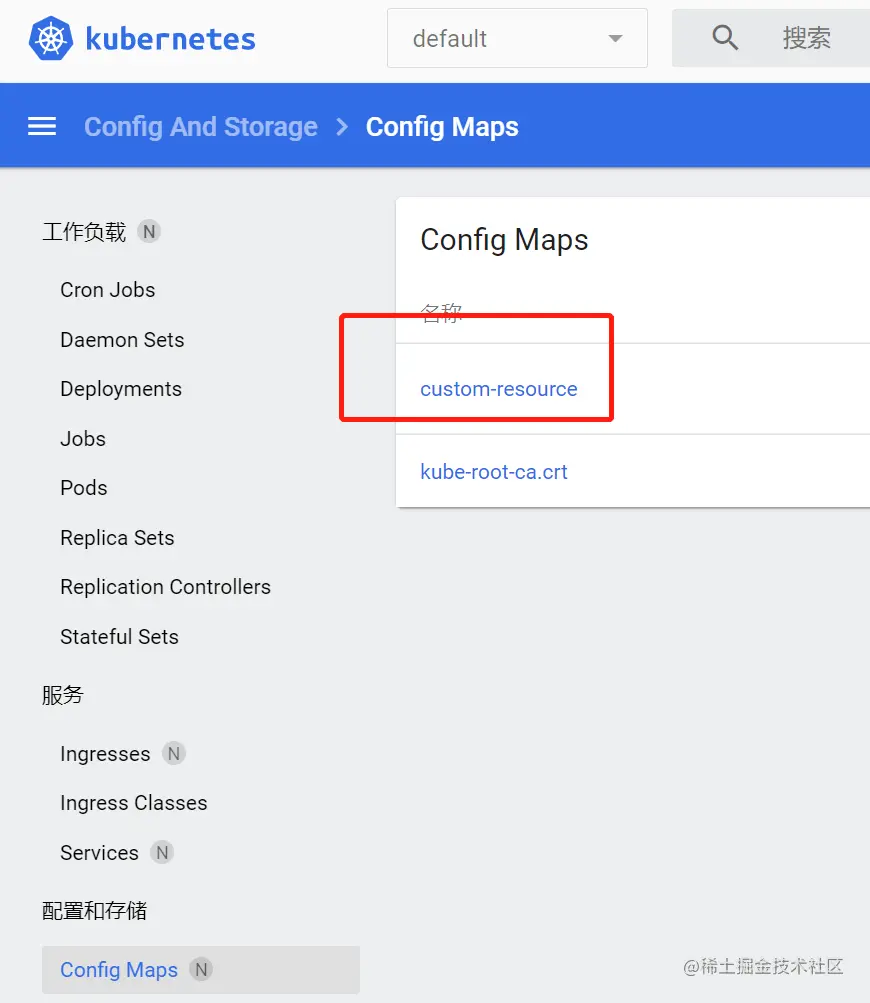This screenshot has width=870, height=1003.
Task: Open the custom-resource config map
Action: pyautogui.click(x=499, y=389)
